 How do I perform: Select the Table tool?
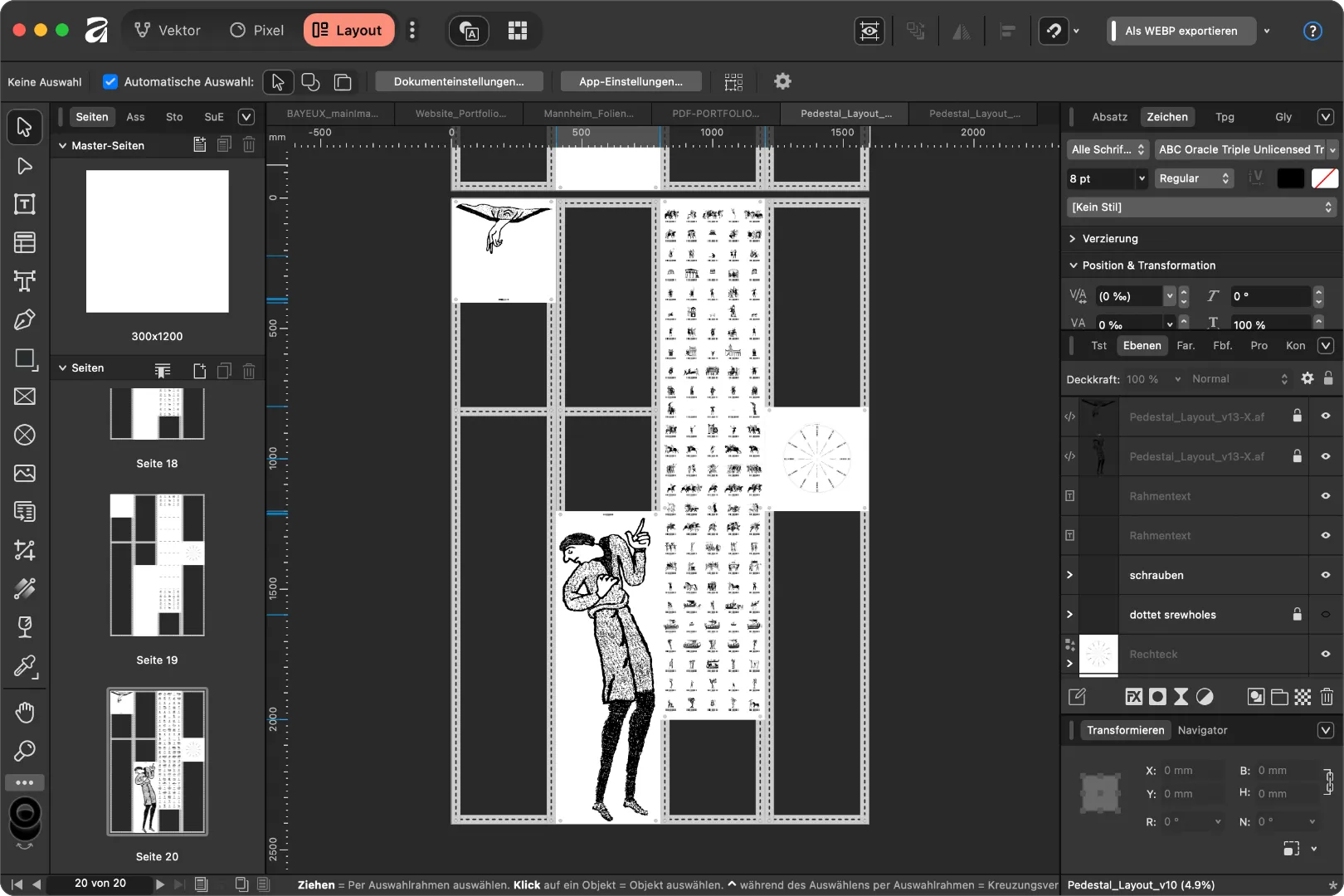click(25, 242)
